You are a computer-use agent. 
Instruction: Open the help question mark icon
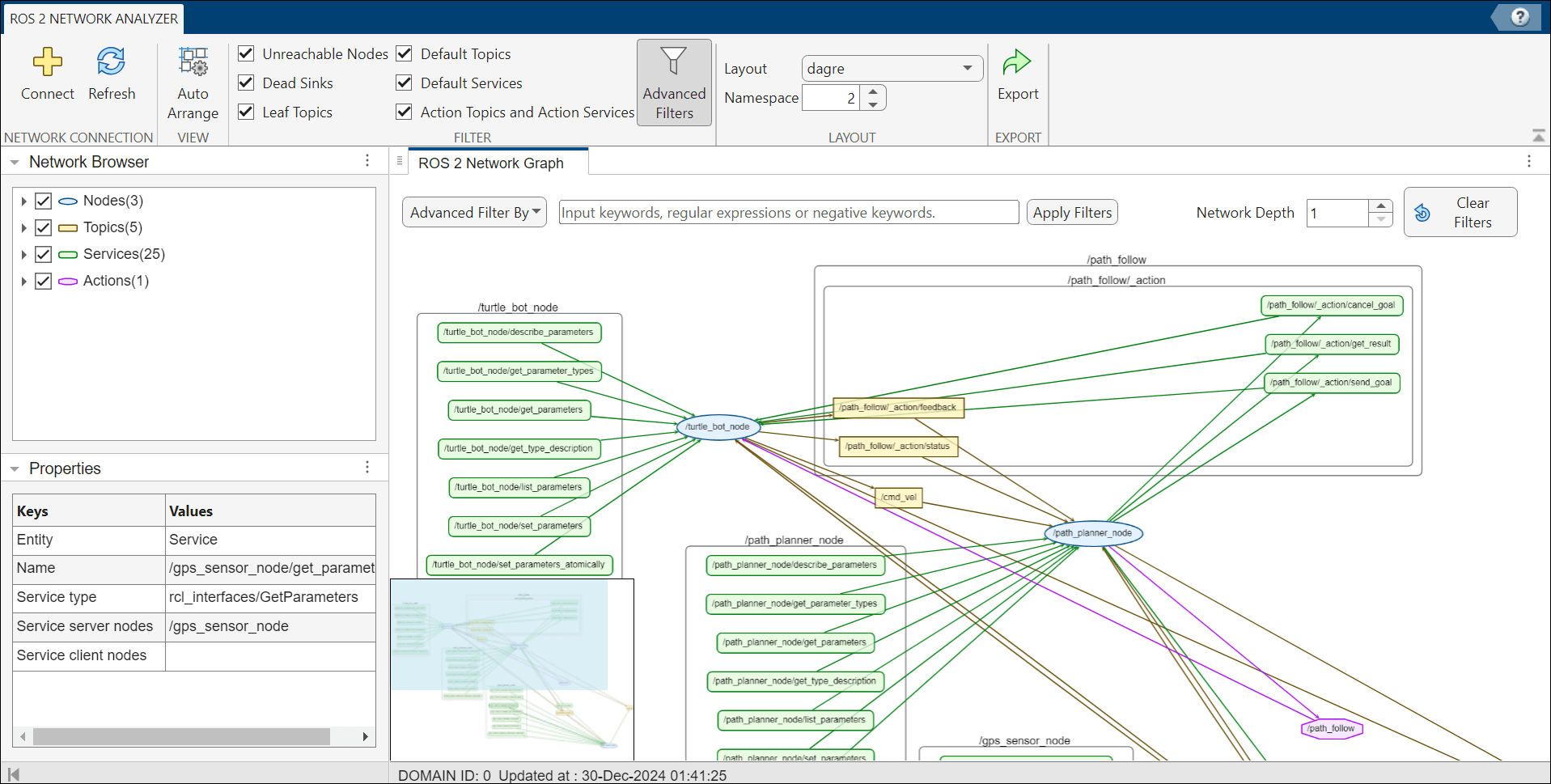(x=1519, y=17)
